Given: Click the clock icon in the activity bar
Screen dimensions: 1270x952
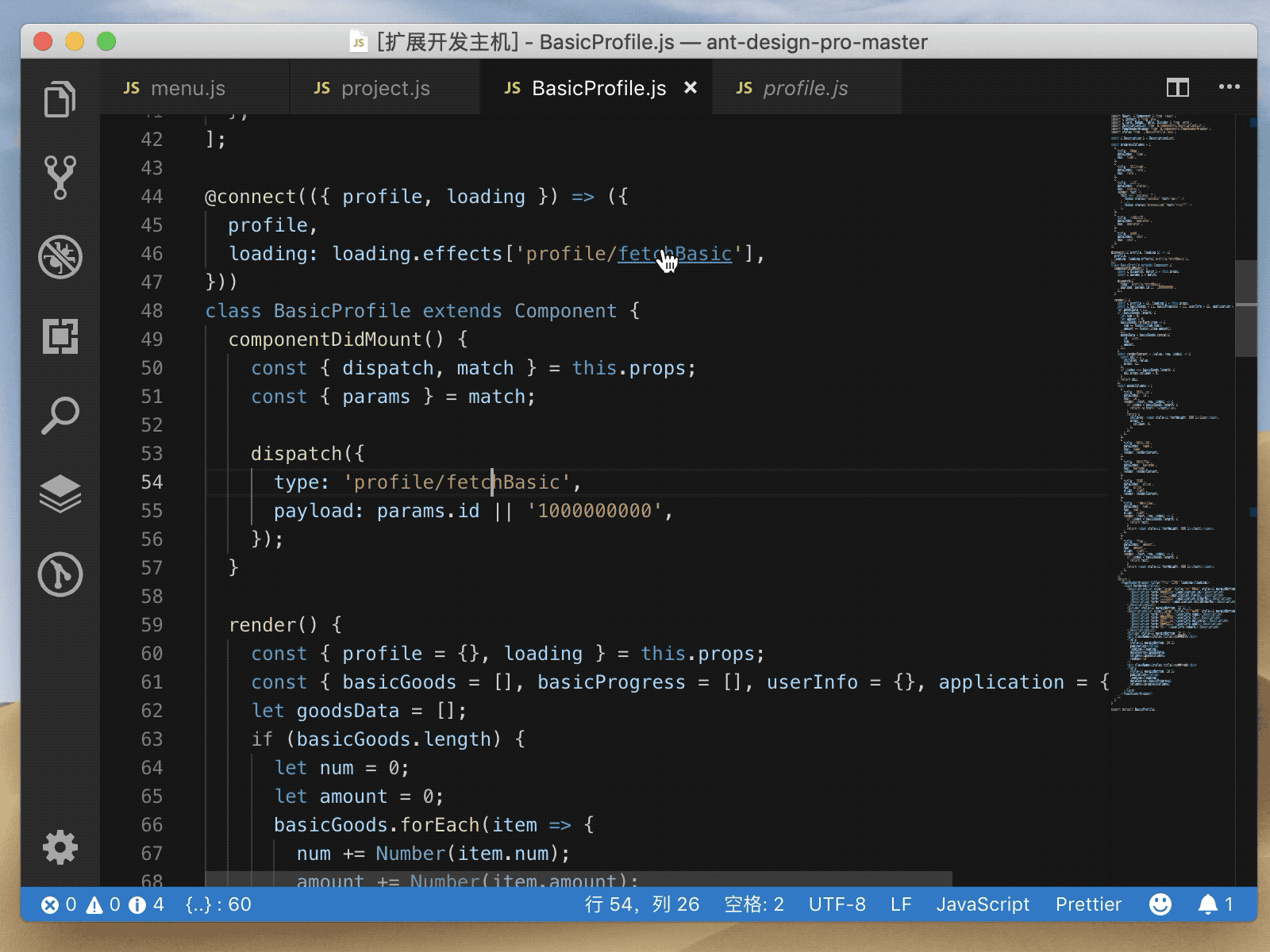Looking at the screenshot, I should pyautogui.click(x=60, y=575).
